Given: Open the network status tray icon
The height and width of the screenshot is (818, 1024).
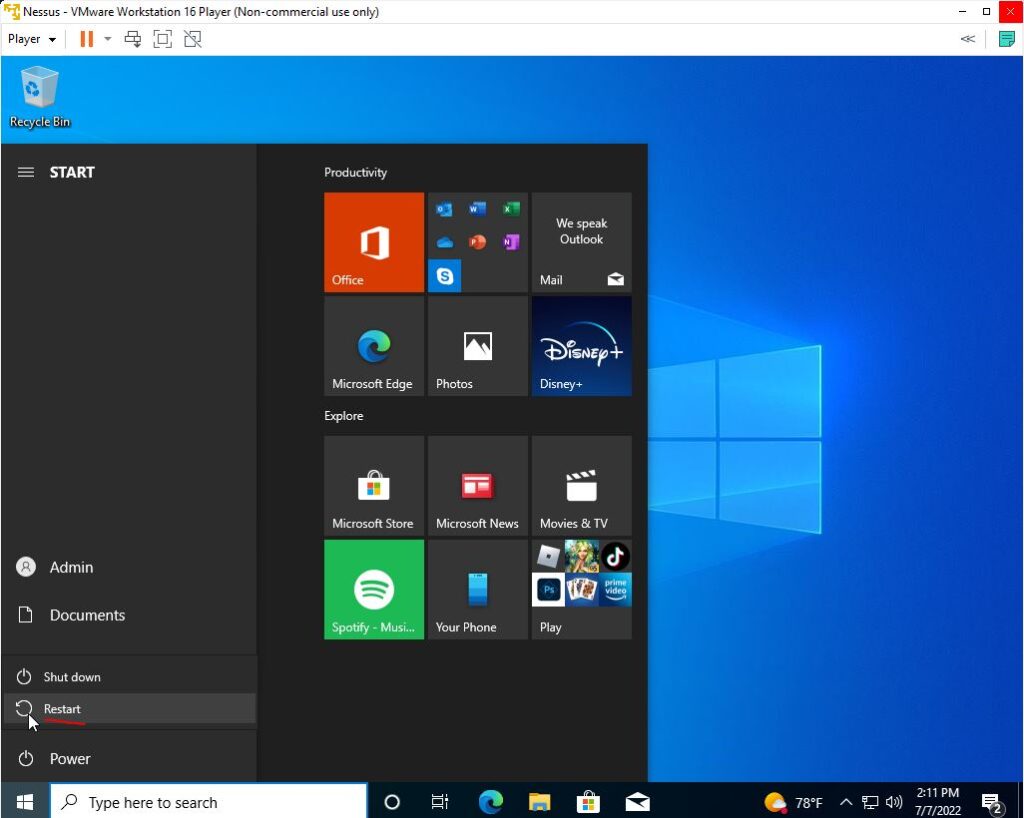Looking at the screenshot, I should pyautogui.click(x=870, y=802).
